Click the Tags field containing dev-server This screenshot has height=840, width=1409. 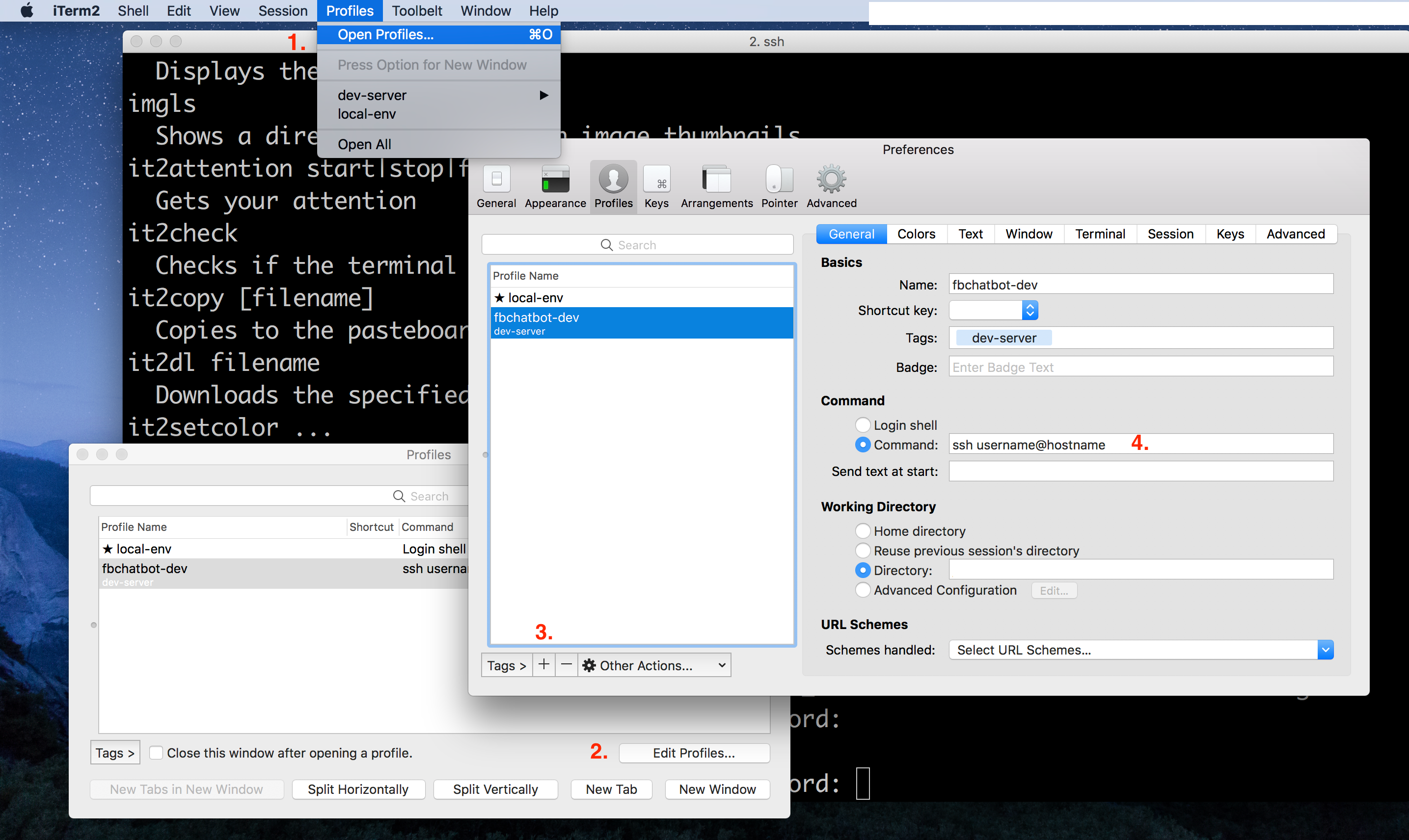1141,338
